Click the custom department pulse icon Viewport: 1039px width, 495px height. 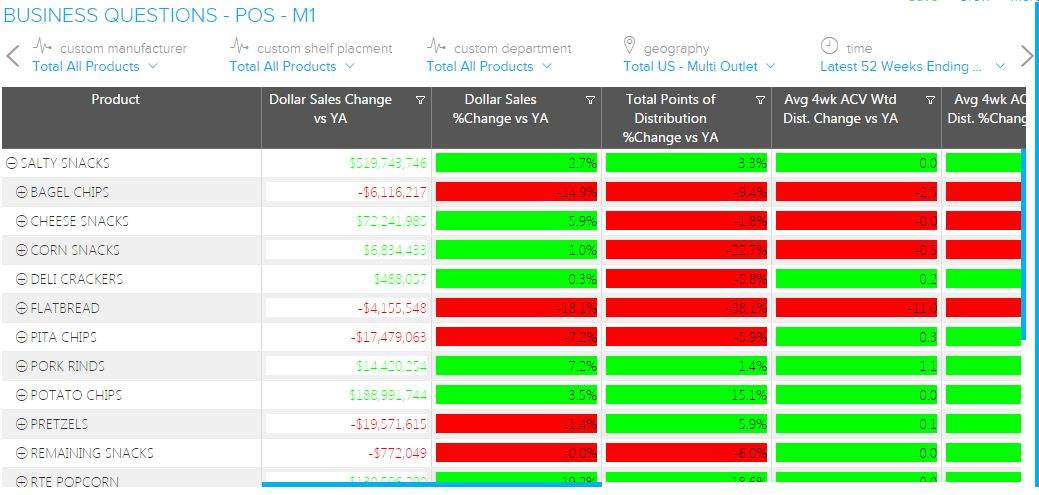click(x=436, y=46)
